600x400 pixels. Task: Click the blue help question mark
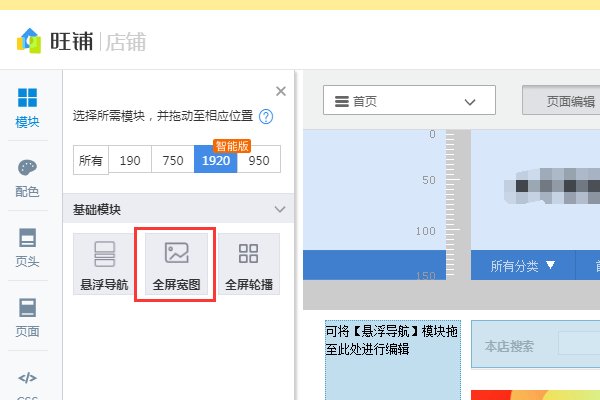pos(266,116)
